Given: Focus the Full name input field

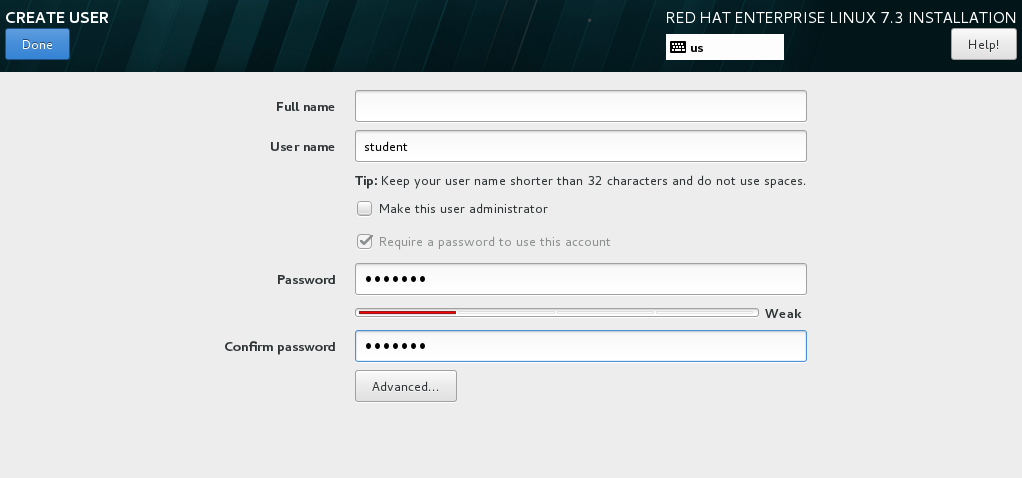Looking at the screenshot, I should click(x=581, y=106).
